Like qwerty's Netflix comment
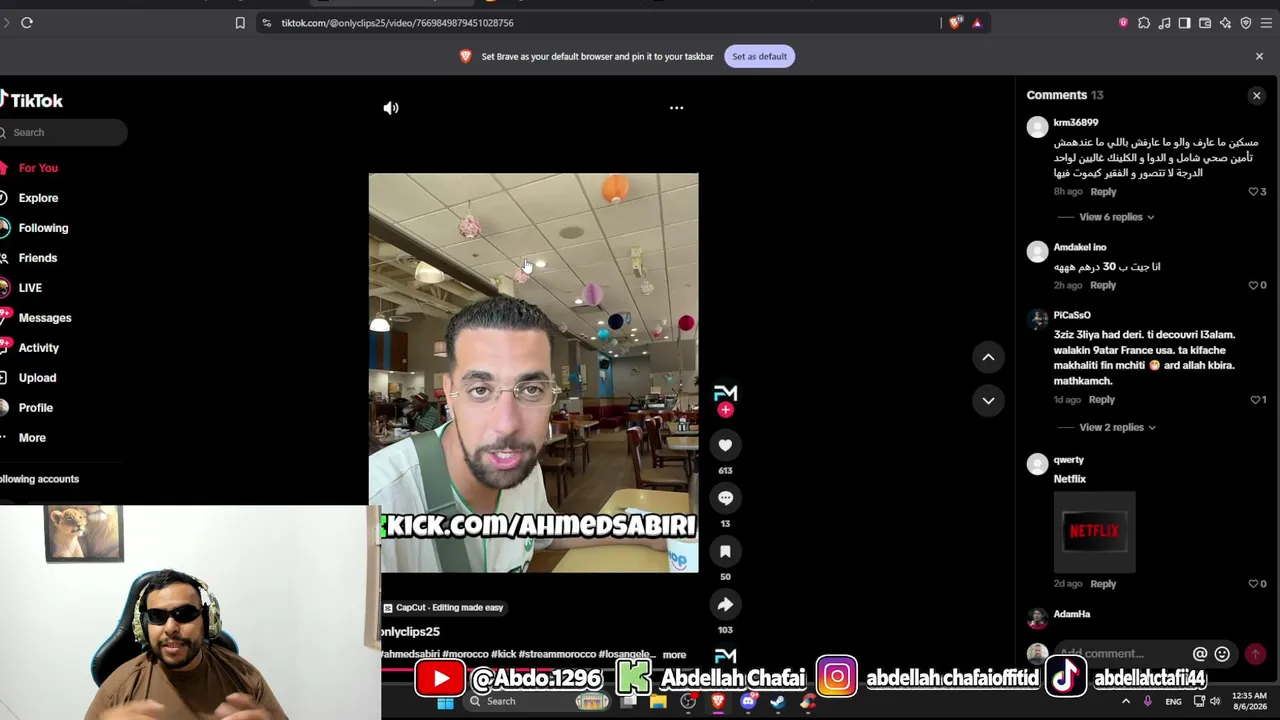Screen dimensions: 1280x720 (1253, 584)
